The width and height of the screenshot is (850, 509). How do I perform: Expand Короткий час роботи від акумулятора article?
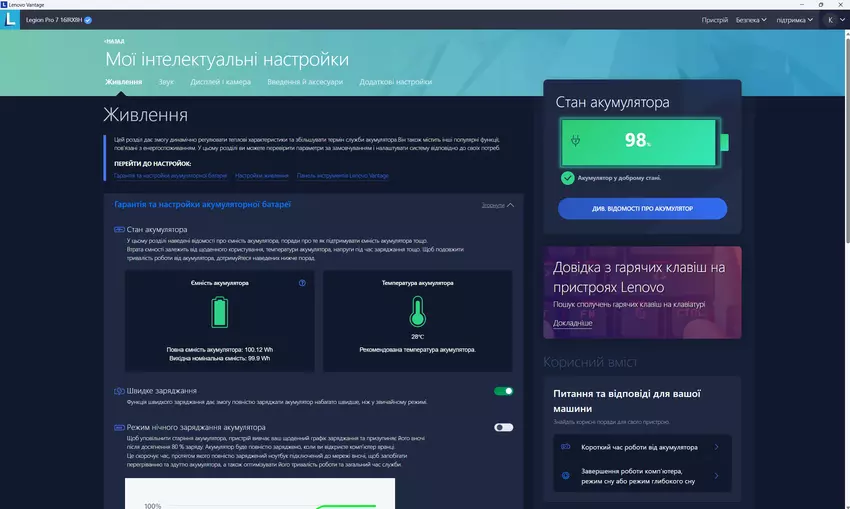click(640, 447)
